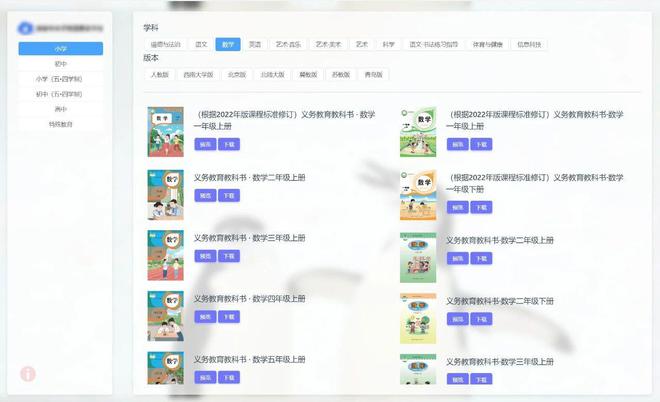Image resolution: width=660 pixels, height=402 pixels.
Task: Select the 信息科技 subject
Action: pos(529,44)
